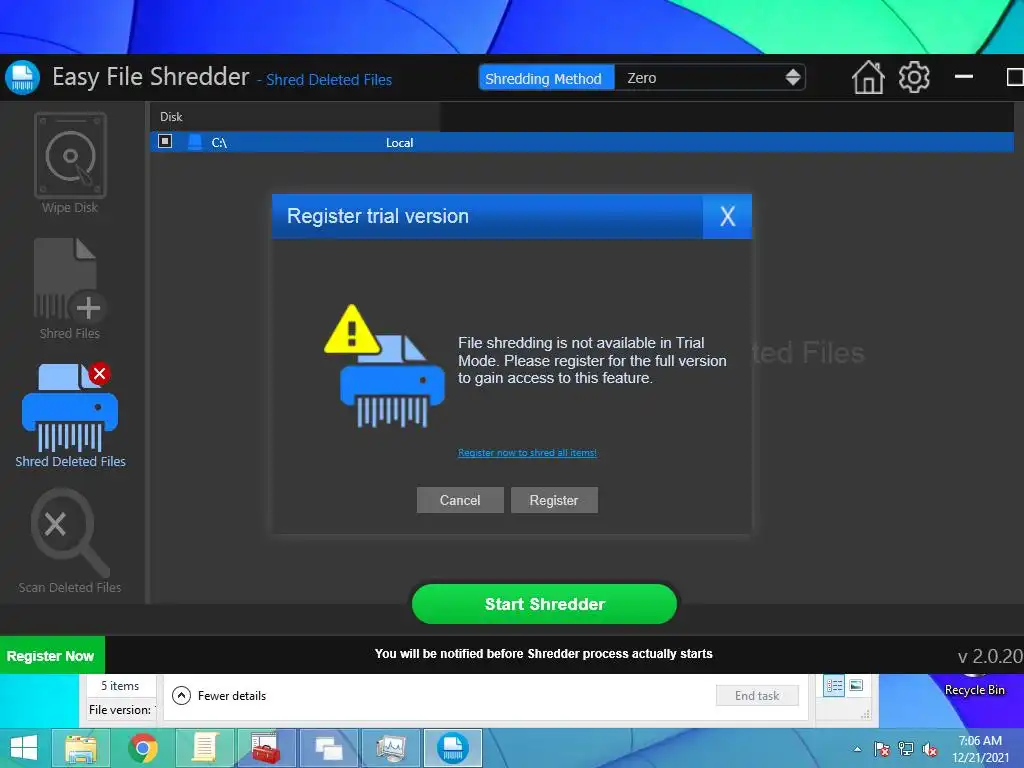Open the Wipe Disk tool
1024x768 pixels.
(70, 163)
